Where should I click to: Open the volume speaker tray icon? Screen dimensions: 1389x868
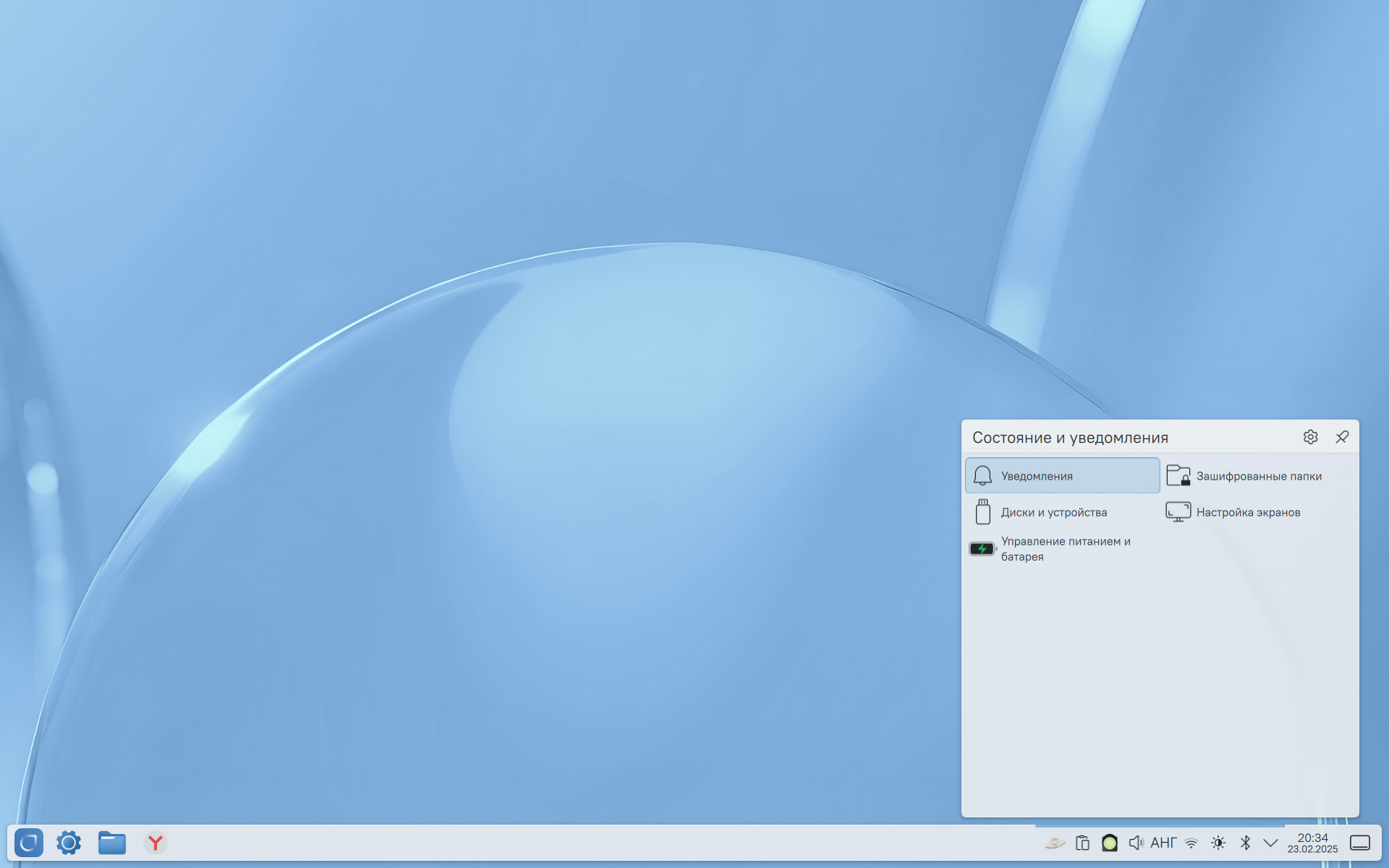click(1136, 843)
